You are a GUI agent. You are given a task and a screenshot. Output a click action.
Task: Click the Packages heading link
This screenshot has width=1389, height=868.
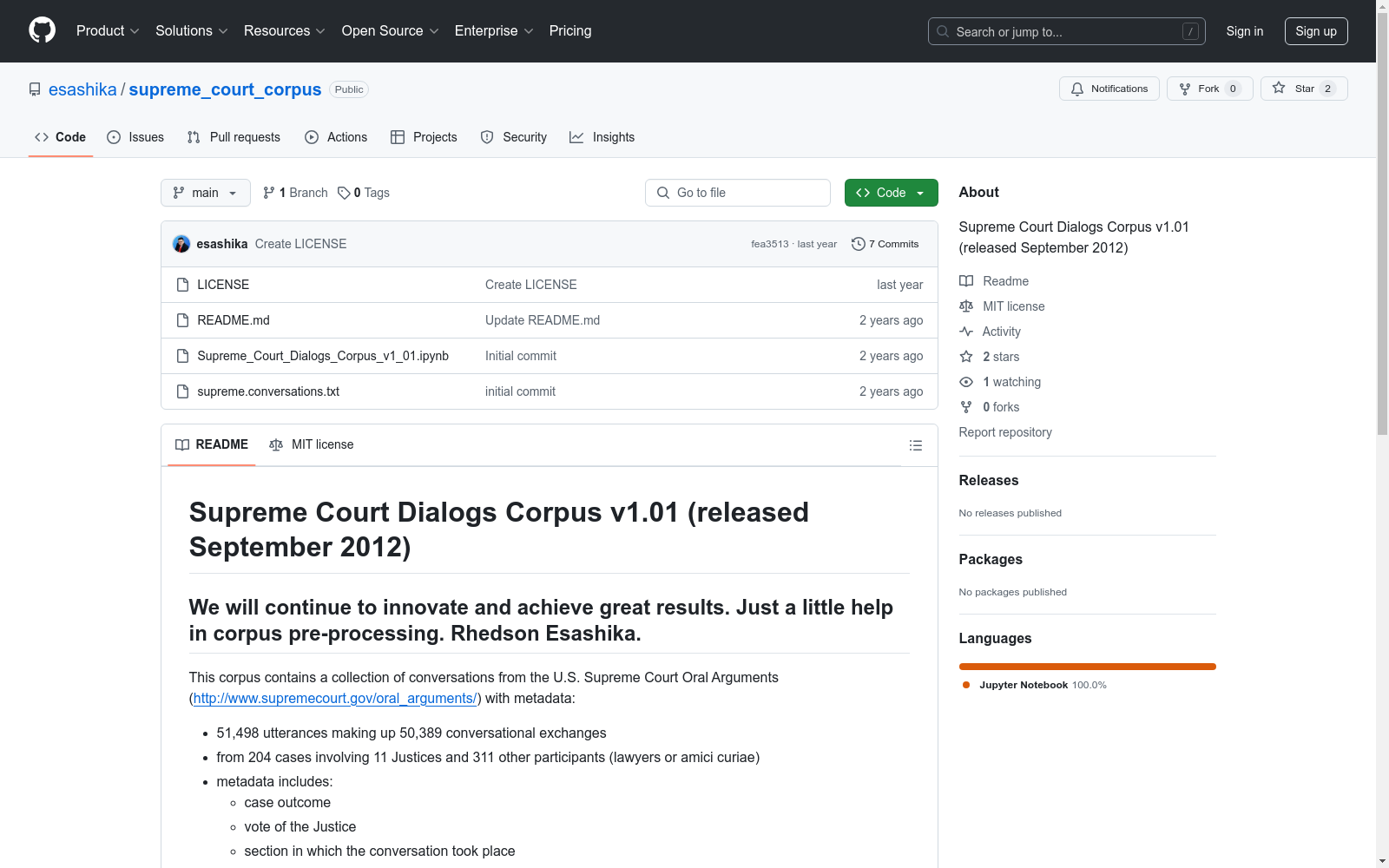point(991,559)
